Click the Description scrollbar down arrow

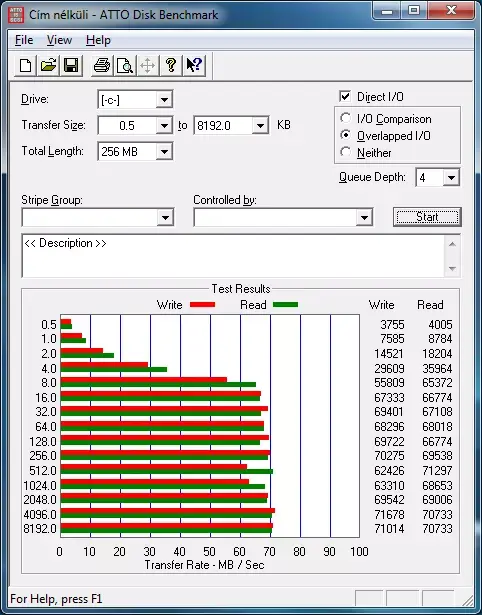(452, 269)
